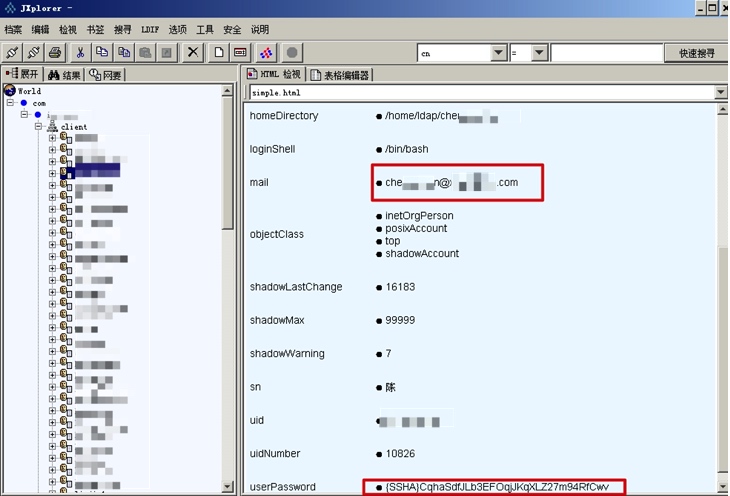Viewport: 730px width, 496px height.
Task: Click the disconnect toolbar icon
Action: coord(34,52)
